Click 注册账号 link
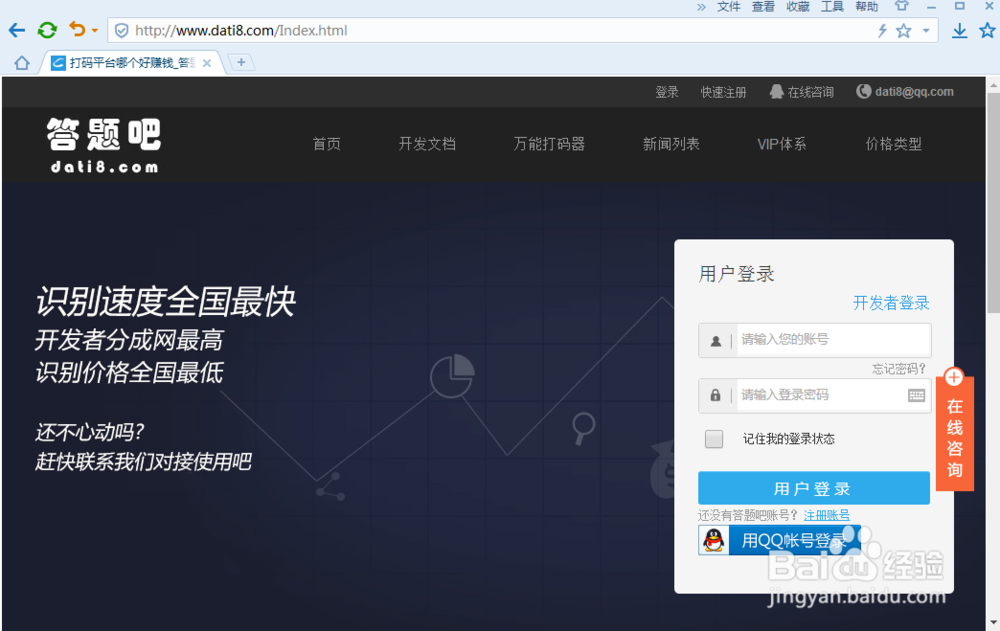This screenshot has width=1000, height=631. (x=827, y=516)
